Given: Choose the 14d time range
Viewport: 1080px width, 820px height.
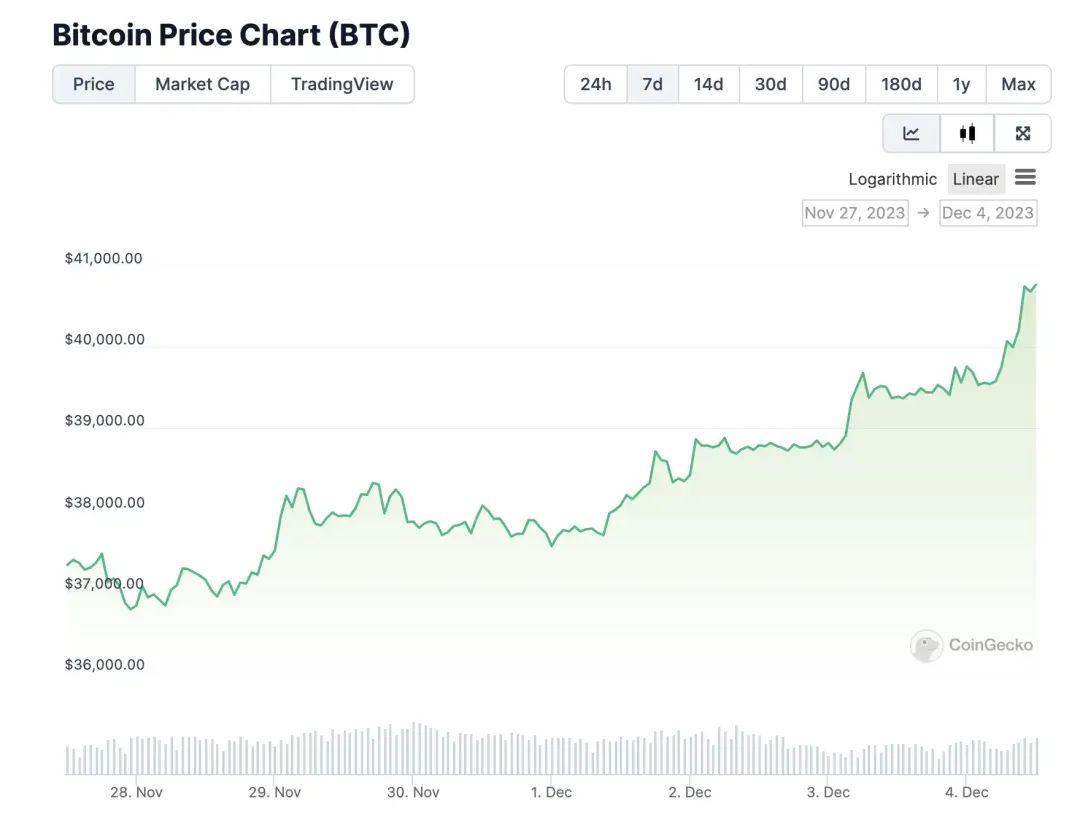Looking at the screenshot, I should 709,84.
